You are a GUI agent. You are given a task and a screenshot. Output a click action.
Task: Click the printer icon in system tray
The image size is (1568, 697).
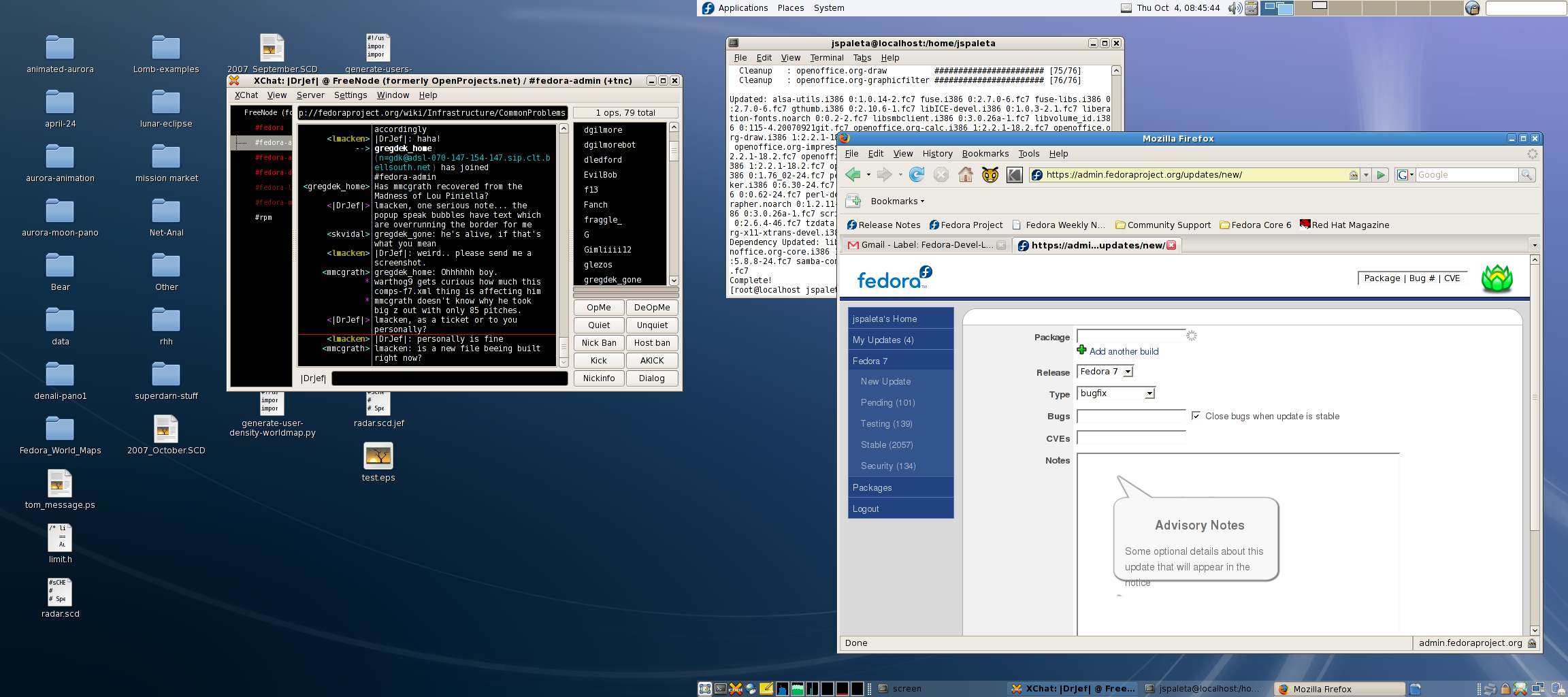pyautogui.click(x=1490, y=689)
